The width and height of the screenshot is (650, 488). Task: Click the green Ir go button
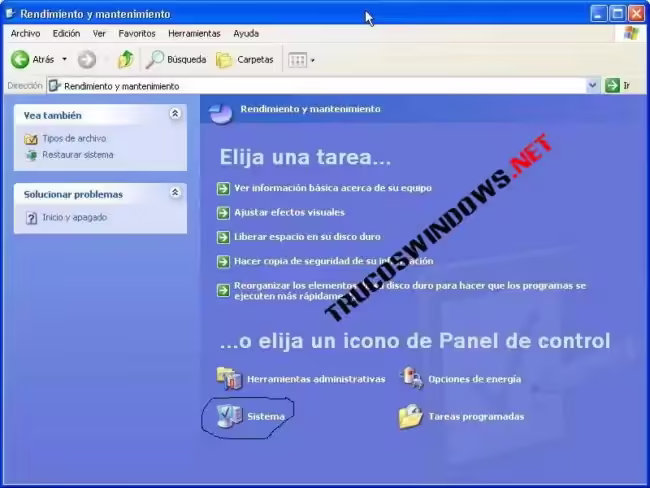click(612, 86)
